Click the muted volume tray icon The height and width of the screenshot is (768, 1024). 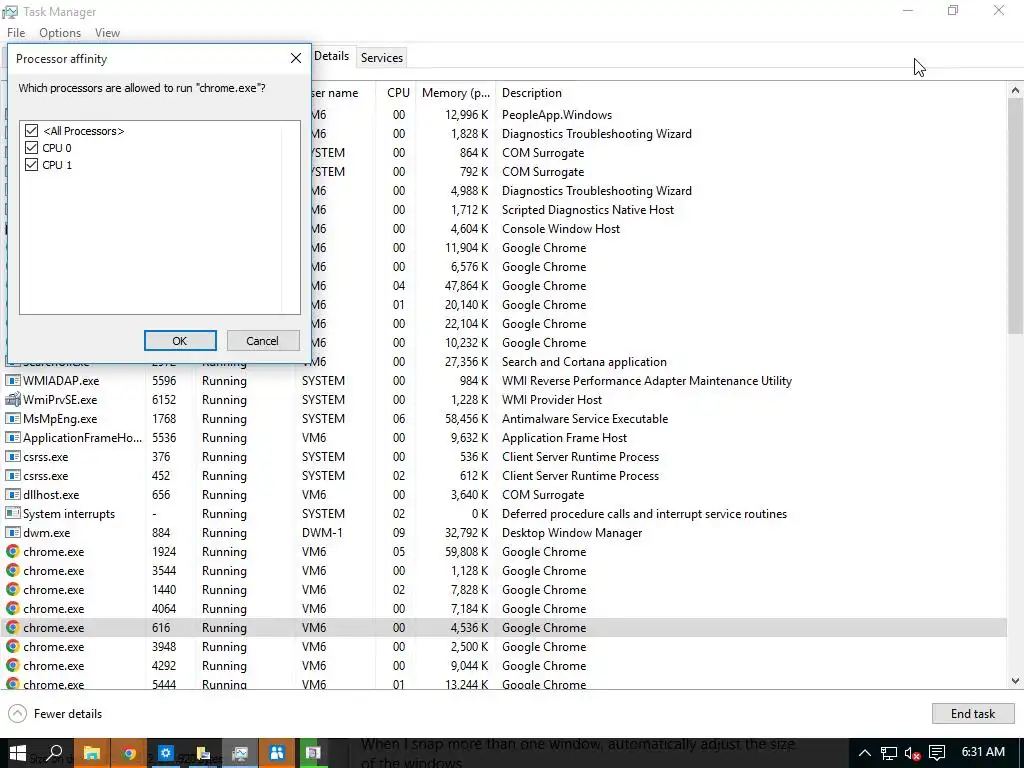[912, 753]
